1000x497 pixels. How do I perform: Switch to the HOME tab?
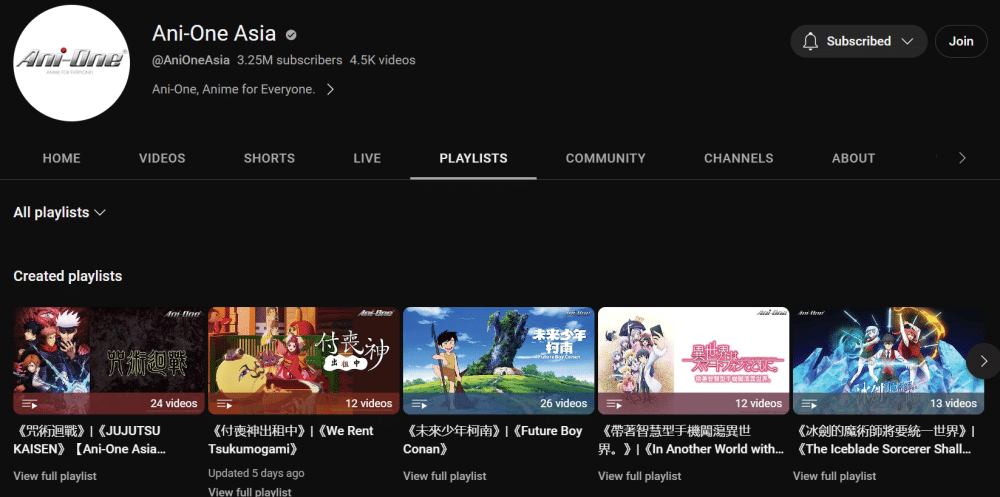click(61, 158)
